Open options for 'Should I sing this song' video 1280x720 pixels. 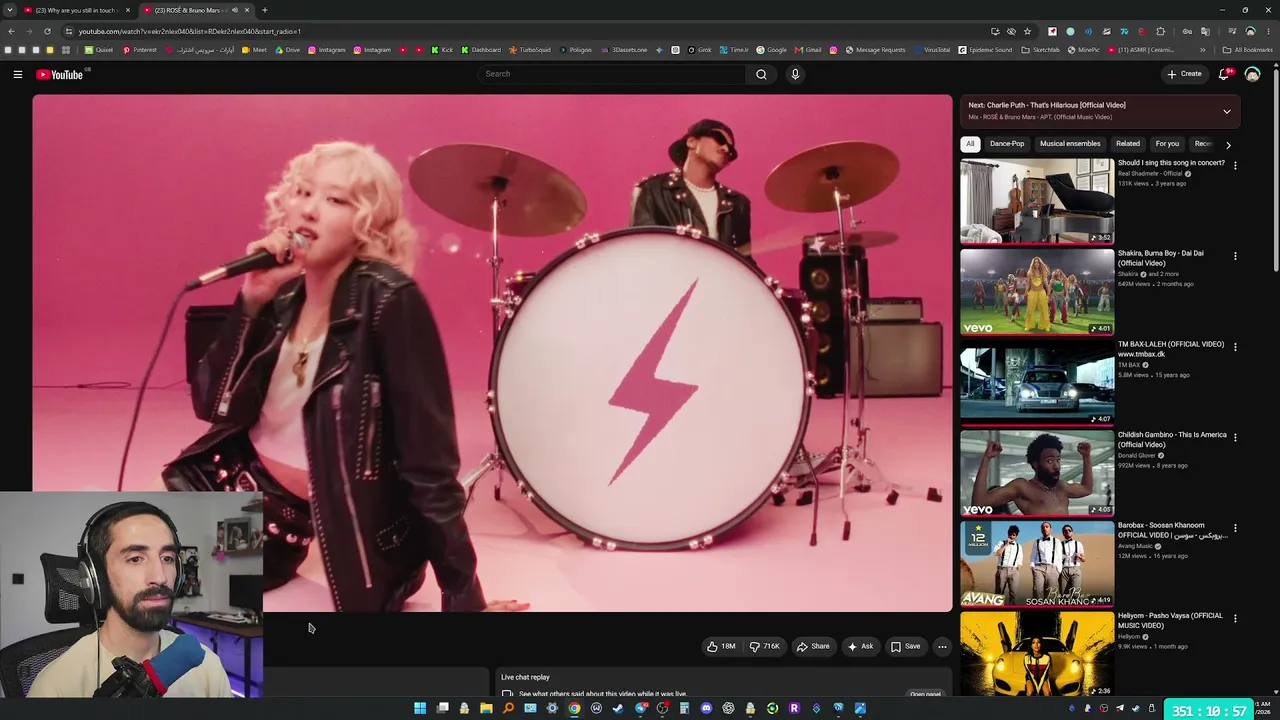[x=1235, y=166]
